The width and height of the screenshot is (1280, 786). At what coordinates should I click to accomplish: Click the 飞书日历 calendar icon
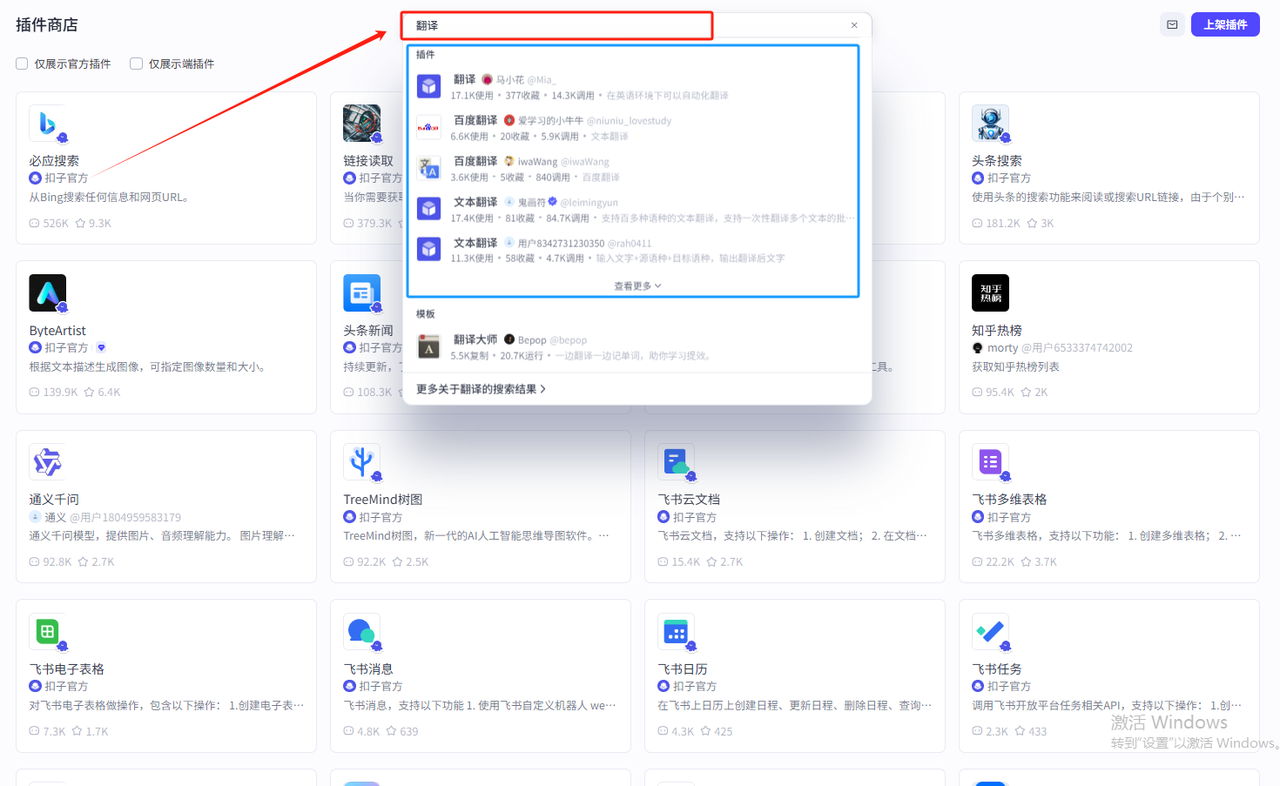[676, 631]
